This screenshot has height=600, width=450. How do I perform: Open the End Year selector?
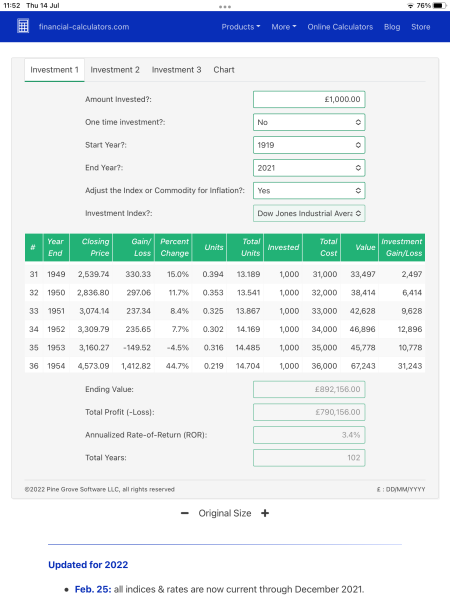click(309, 168)
